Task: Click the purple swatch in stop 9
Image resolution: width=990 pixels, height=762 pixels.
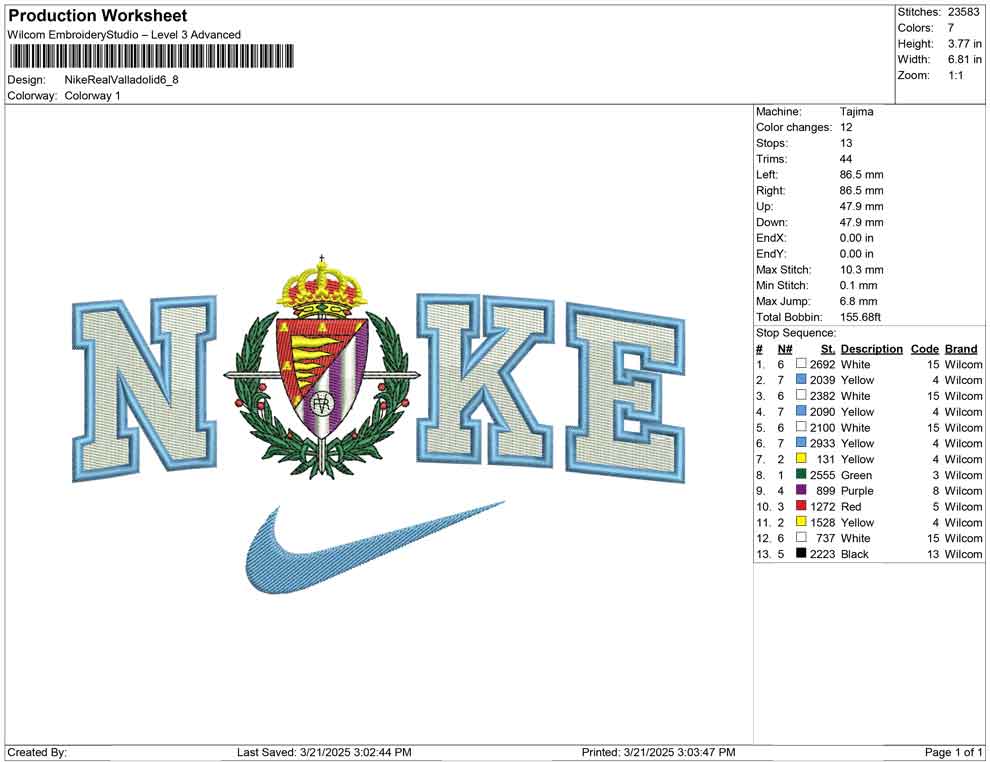Action: (x=801, y=490)
